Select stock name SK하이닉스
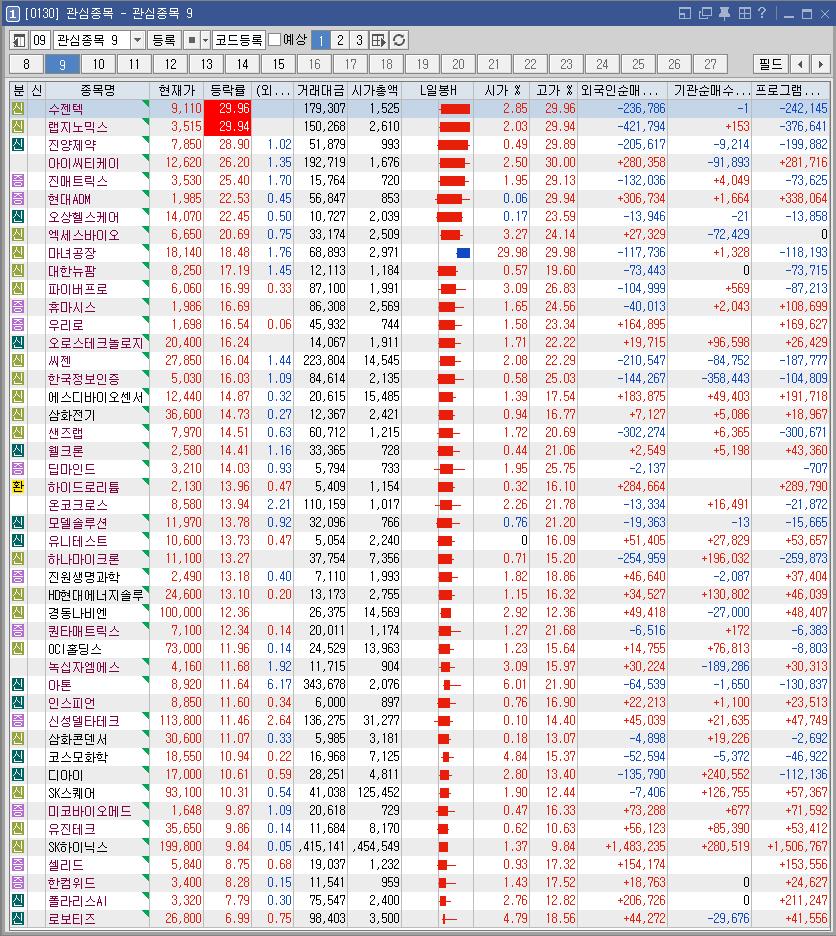Viewport: 836px width, 936px height. point(78,847)
